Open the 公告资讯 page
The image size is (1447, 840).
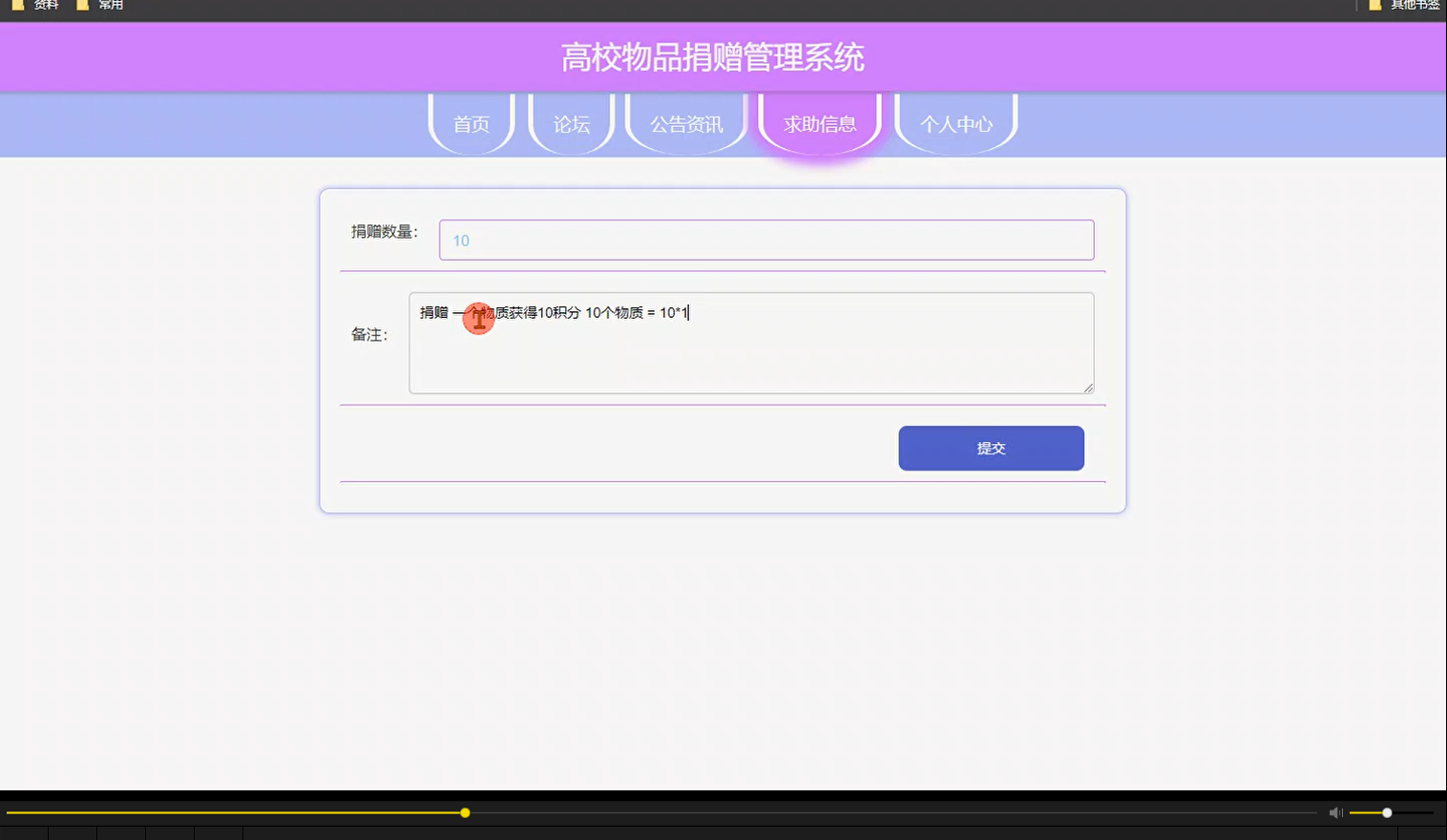(x=686, y=124)
